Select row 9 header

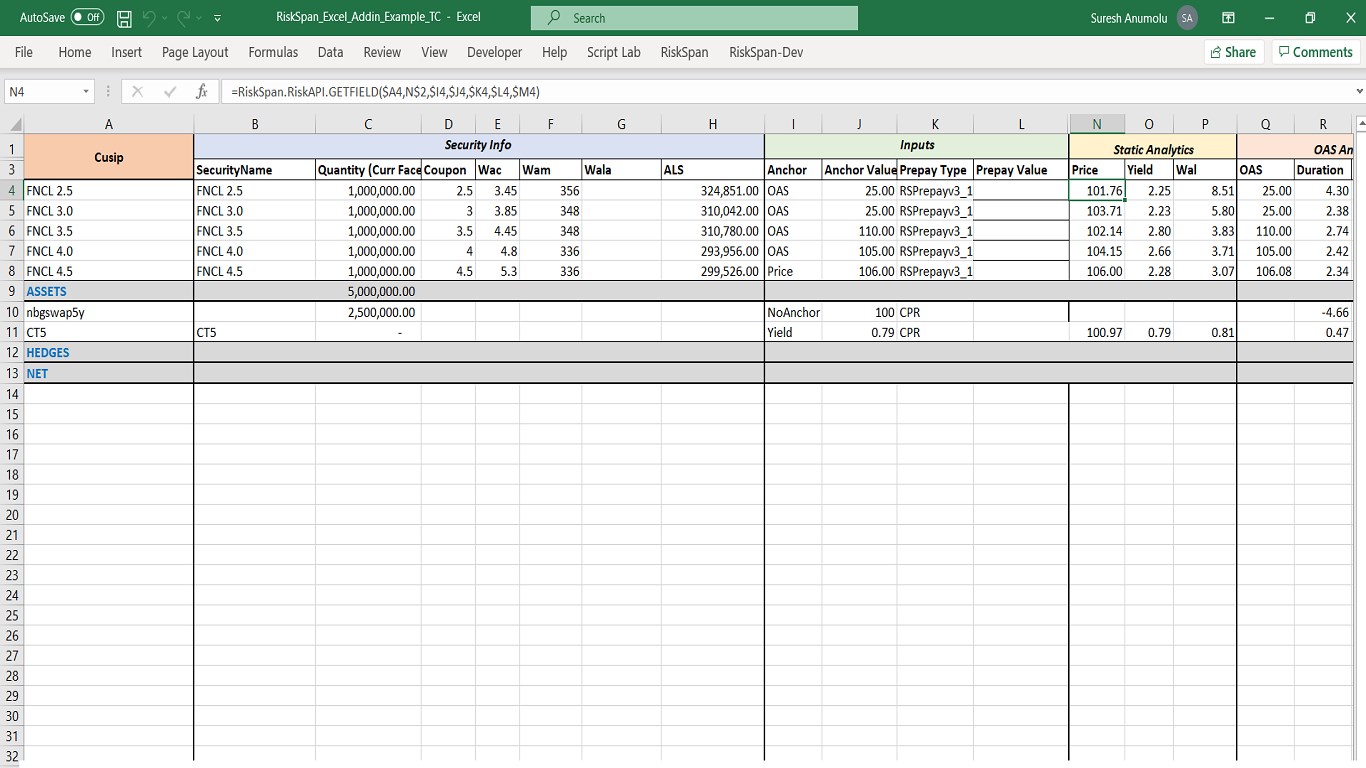point(12,291)
